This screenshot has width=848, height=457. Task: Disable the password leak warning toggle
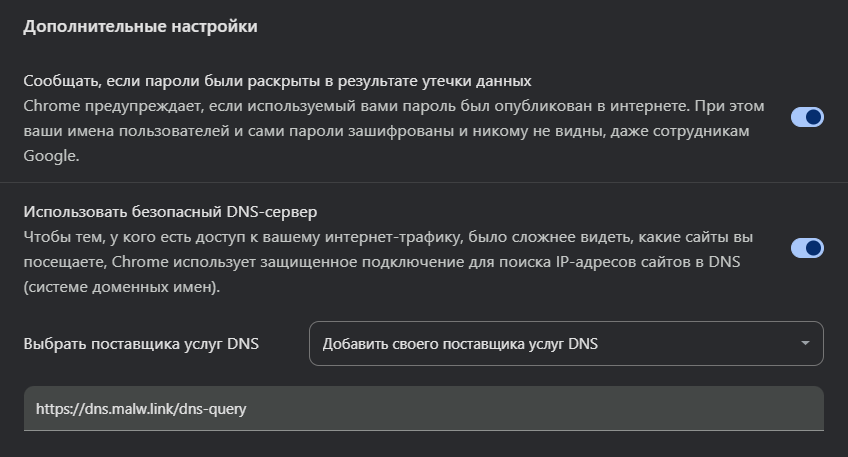(x=807, y=117)
